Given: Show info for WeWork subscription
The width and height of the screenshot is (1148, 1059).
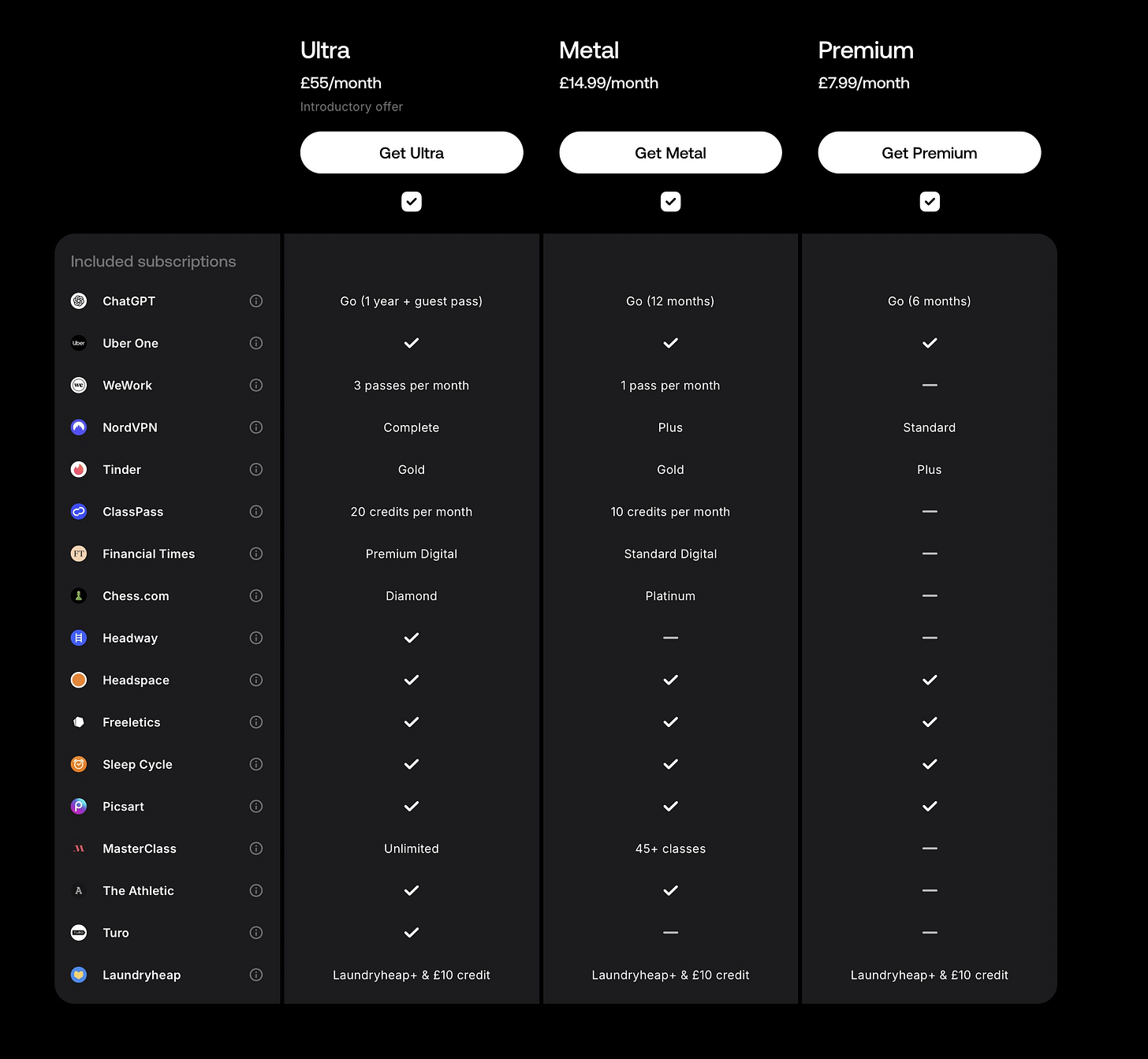Looking at the screenshot, I should tap(256, 385).
